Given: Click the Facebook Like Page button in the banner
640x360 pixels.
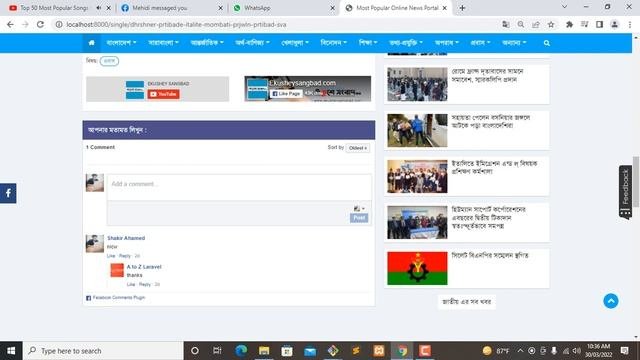Looking at the screenshot, I should coord(286,93).
